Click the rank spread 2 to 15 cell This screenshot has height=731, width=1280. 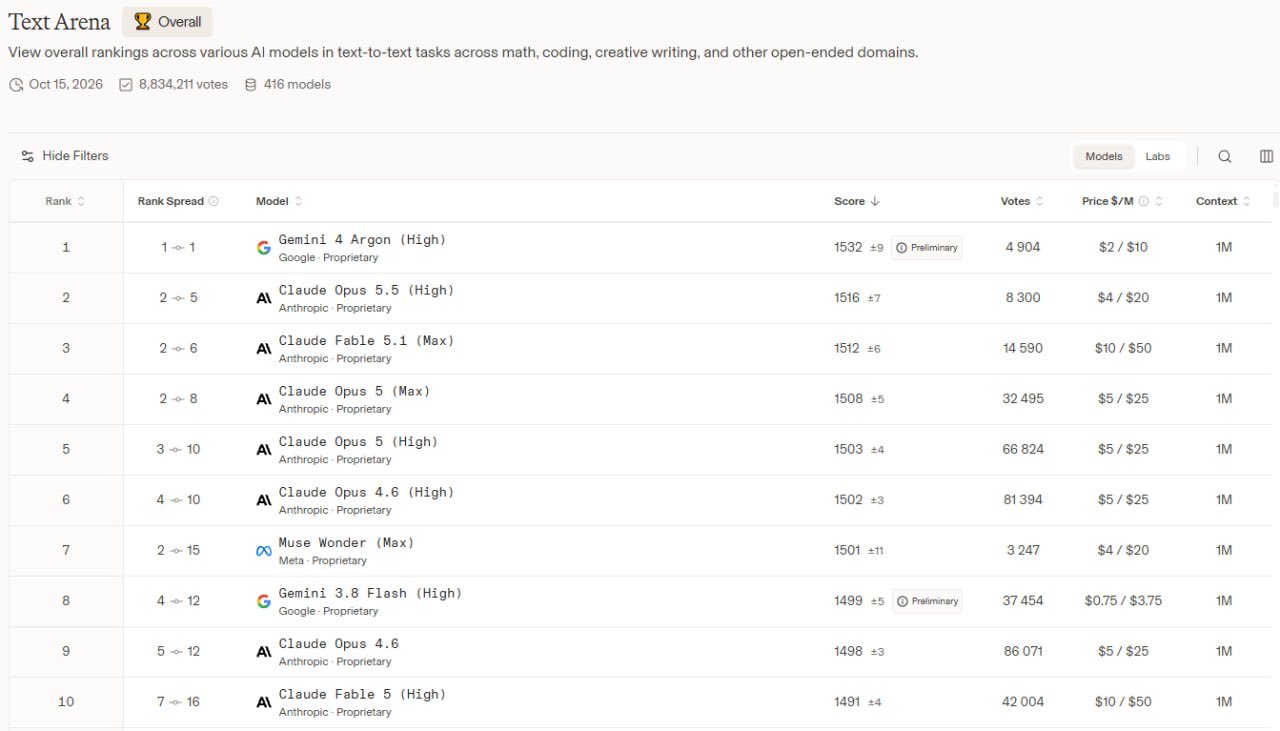[x=178, y=550]
